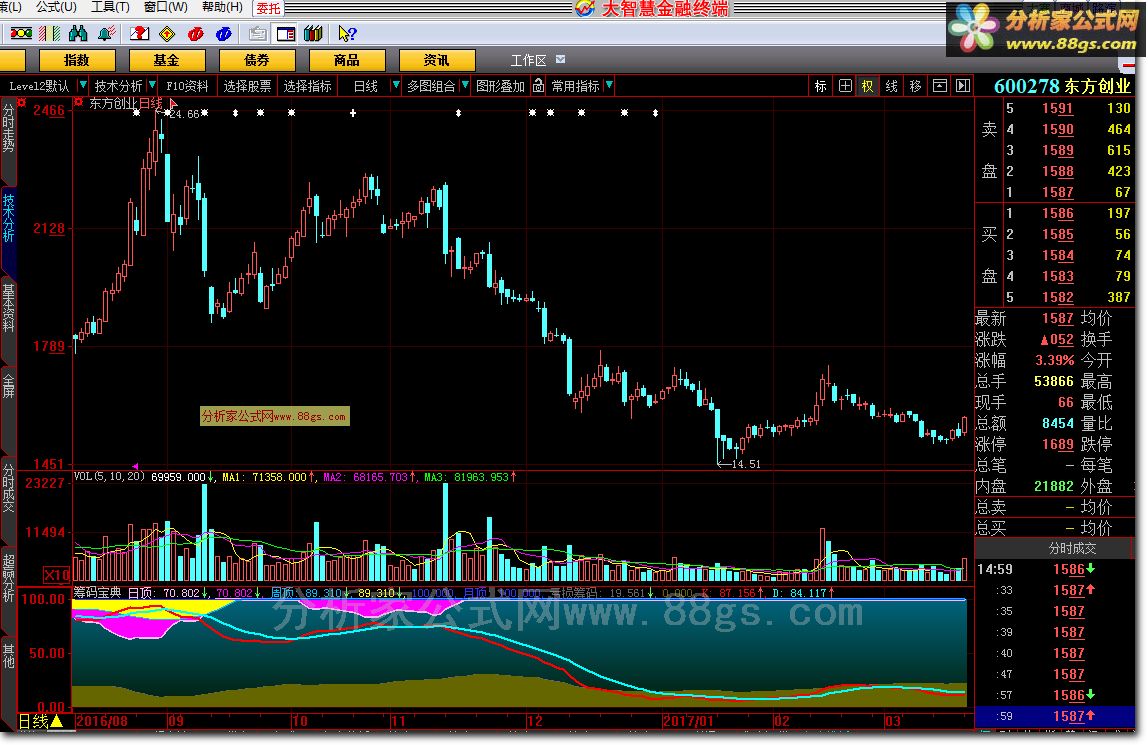The width and height of the screenshot is (1148, 745).
Task: Select the 指数 category button
Action: (77, 60)
